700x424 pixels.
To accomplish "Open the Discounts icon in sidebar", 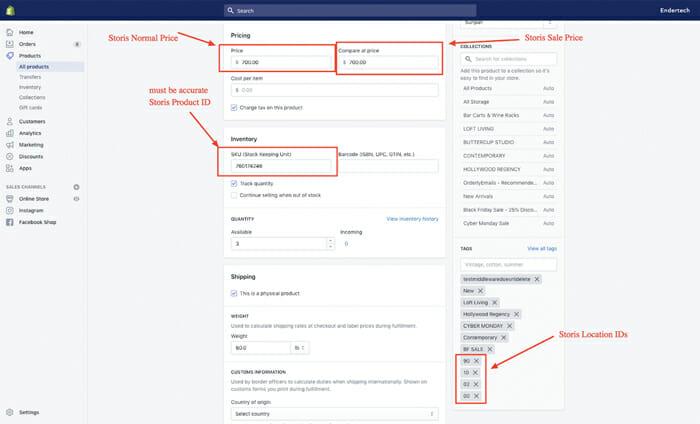I will tap(10, 156).
